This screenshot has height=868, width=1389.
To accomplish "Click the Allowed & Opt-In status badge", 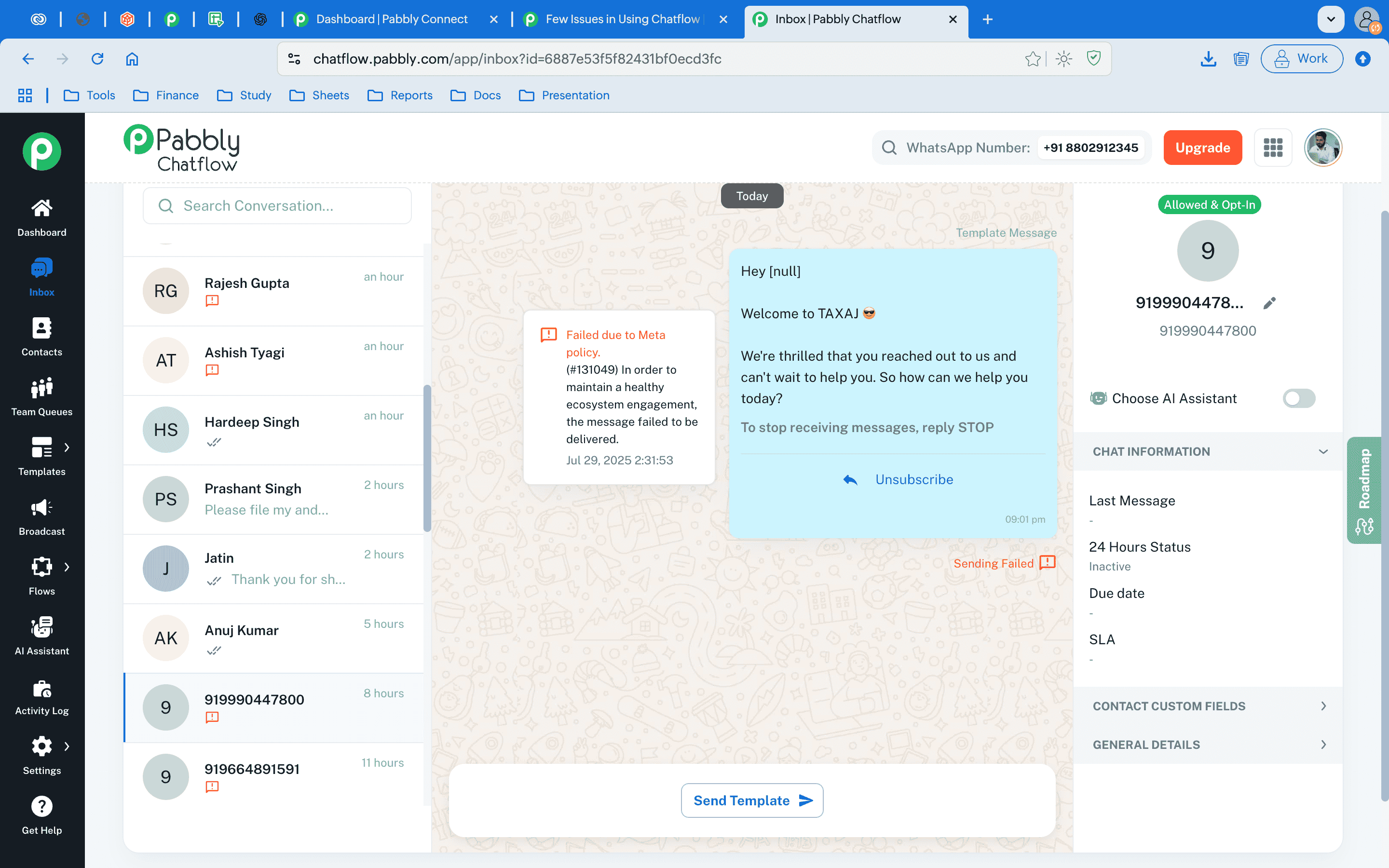I will [1209, 204].
